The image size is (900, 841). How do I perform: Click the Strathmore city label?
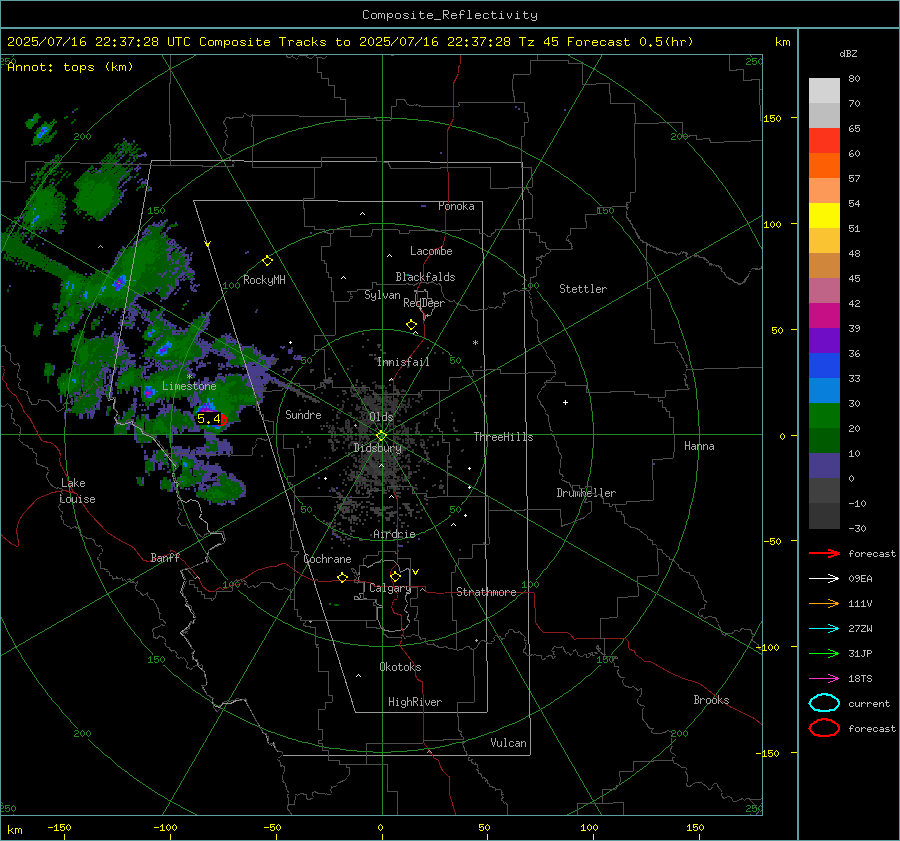[486, 592]
